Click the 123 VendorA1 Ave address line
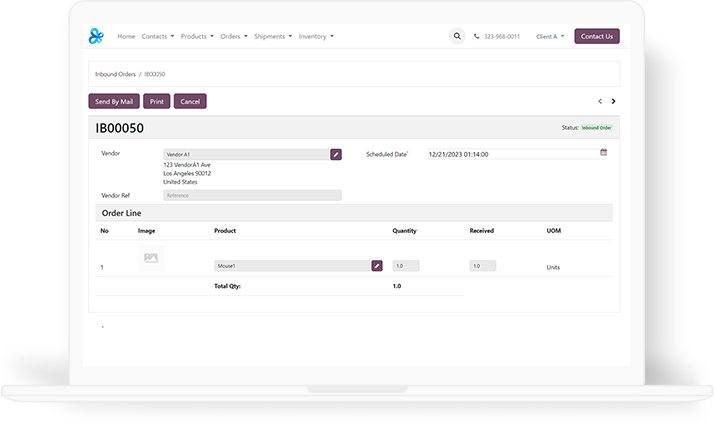The image size is (715, 430). [x=187, y=165]
